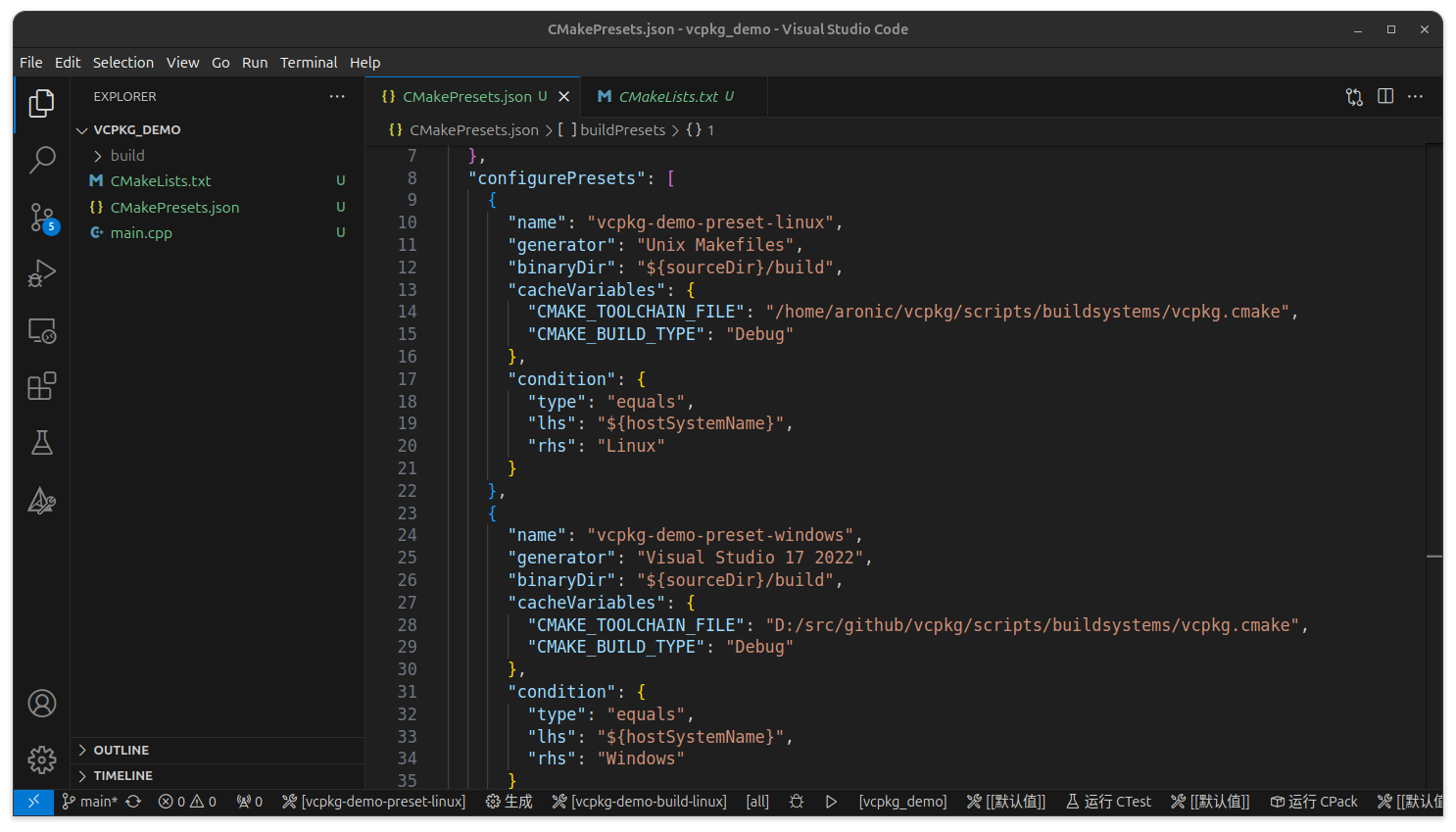Viewport: 1456px width, 832px height.
Task: Open the CMake Tools view
Action: (x=41, y=501)
